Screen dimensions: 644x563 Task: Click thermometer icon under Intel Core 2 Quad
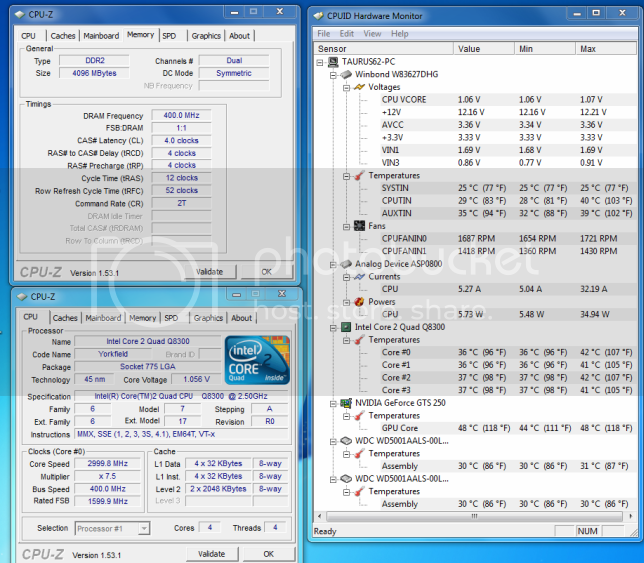tap(359, 340)
